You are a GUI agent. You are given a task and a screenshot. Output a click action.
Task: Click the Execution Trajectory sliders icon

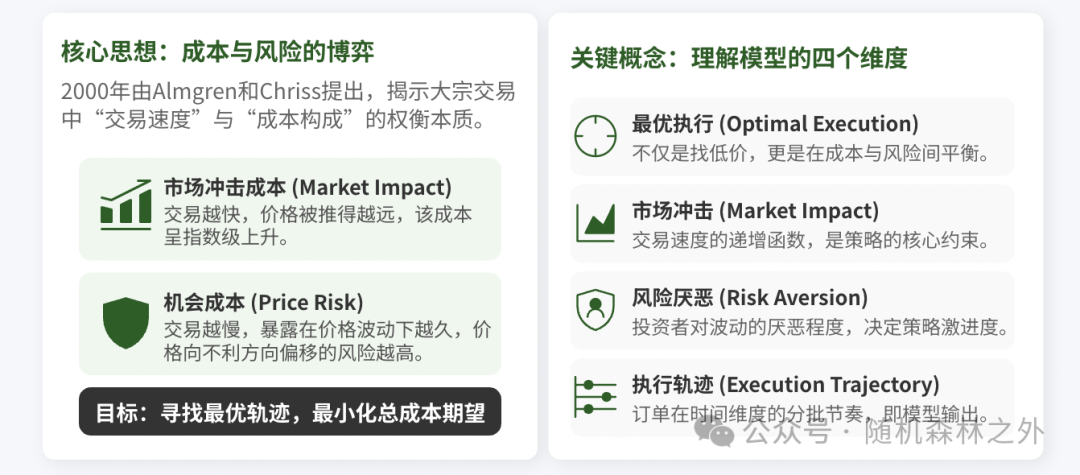click(x=595, y=396)
